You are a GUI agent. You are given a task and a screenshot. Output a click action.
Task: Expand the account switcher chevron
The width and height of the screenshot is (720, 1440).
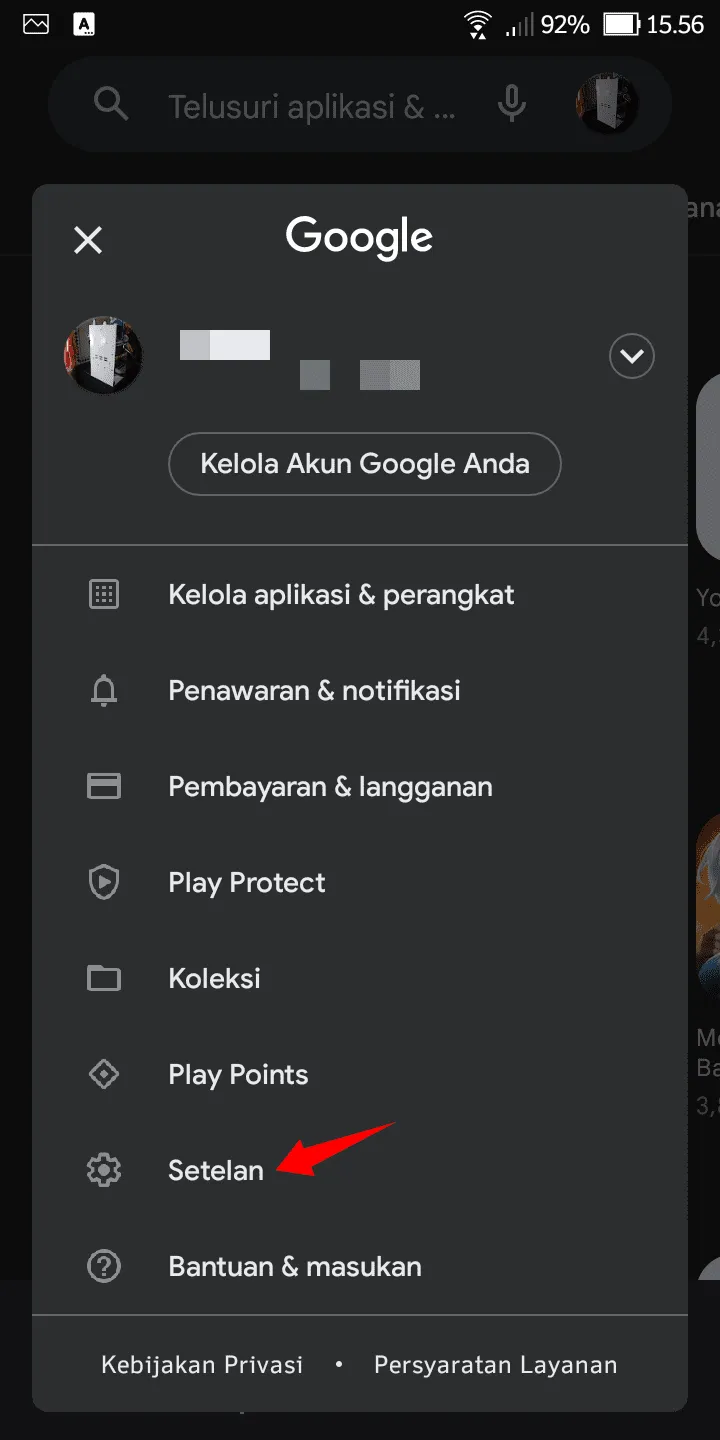click(632, 355)
